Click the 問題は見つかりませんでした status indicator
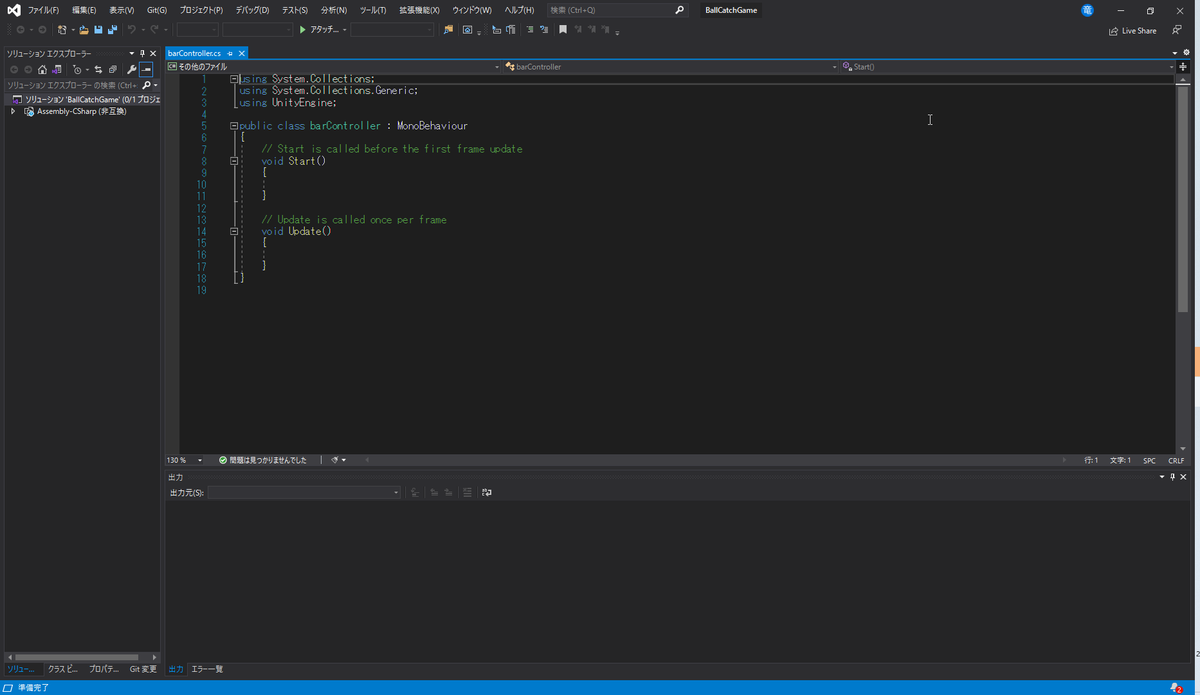Image resolution: width=1200 pixels, height=695 pixels. pyautogui.click(x=263, y=460)
